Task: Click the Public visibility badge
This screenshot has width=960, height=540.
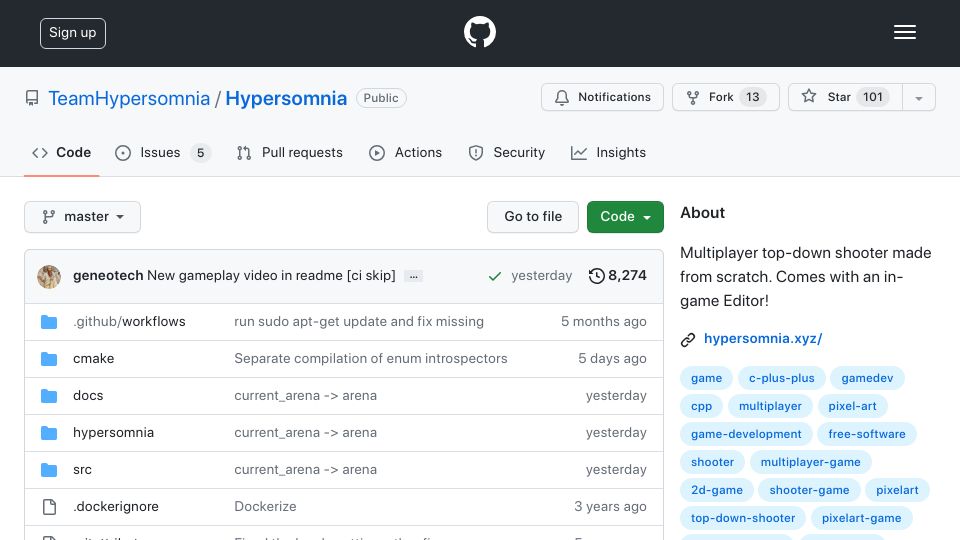Action: click(381, 98)
